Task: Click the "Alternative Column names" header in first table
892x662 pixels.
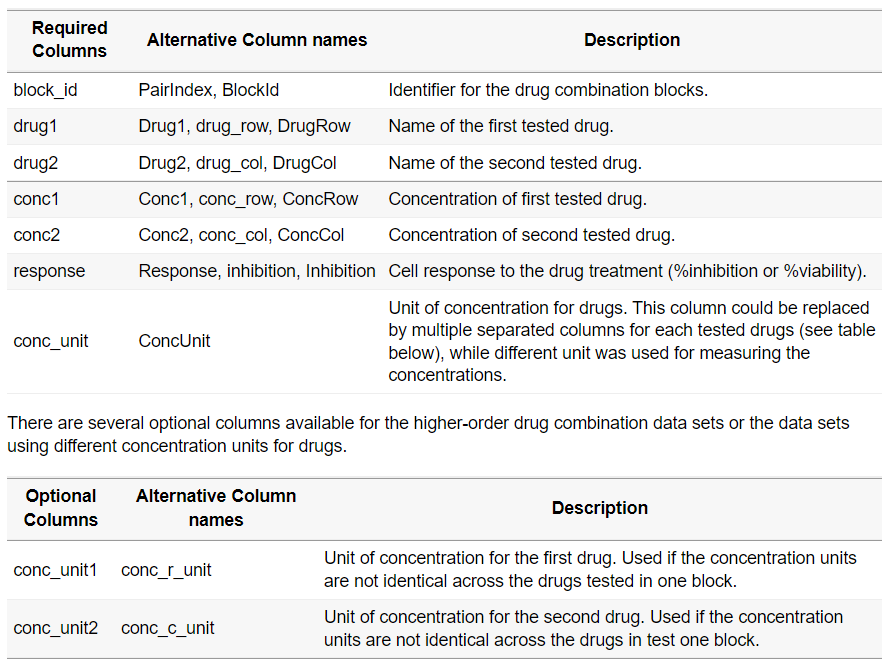Action: tap(257, 40)
